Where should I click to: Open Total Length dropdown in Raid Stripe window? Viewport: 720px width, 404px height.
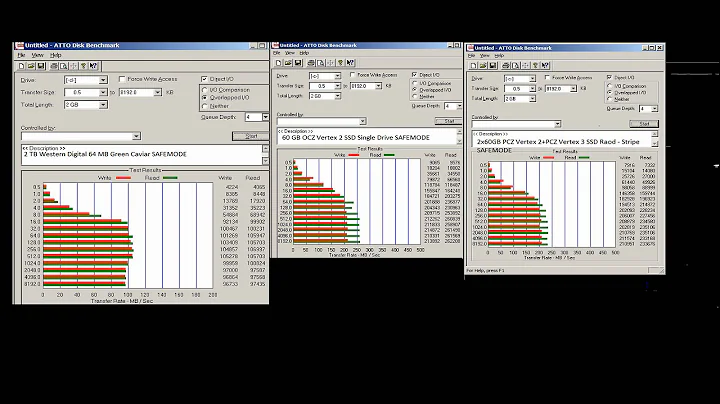tap(532, 99)
